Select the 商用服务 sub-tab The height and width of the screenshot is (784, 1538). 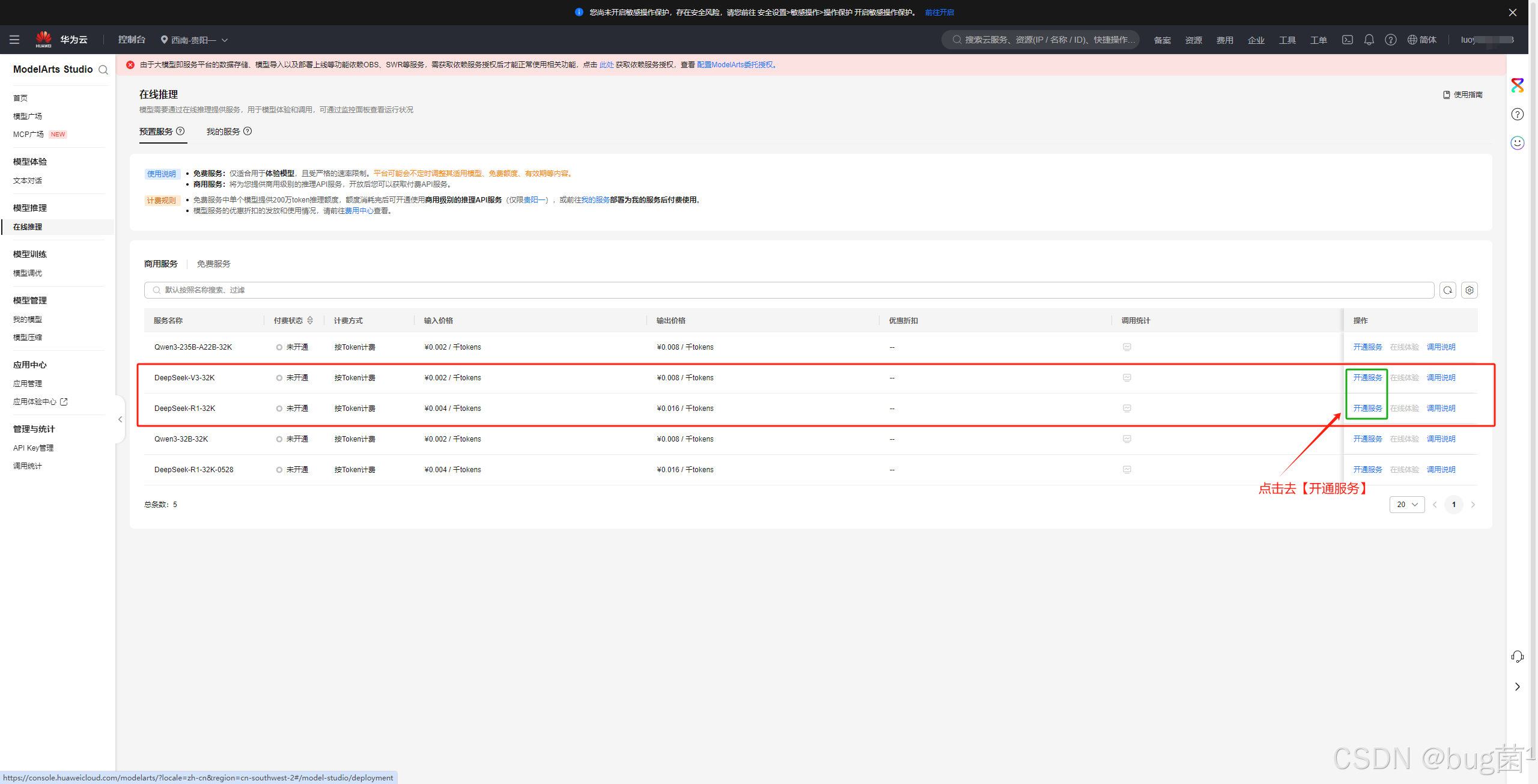click(161, 264)
